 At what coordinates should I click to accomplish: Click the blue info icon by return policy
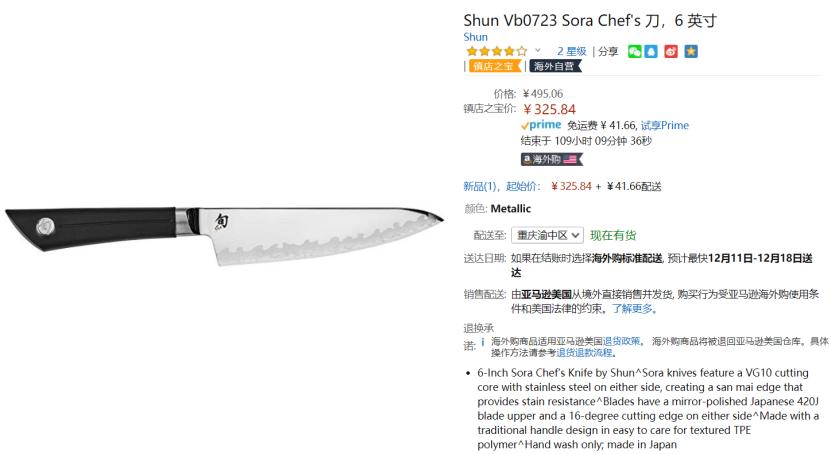click(482, 342)
